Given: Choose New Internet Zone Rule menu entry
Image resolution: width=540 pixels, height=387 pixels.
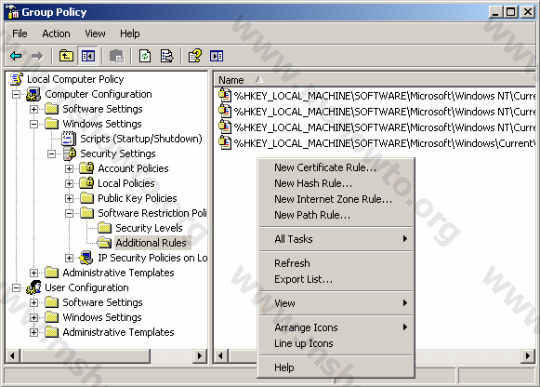Looking at the screenshot, I should [336, 199].
